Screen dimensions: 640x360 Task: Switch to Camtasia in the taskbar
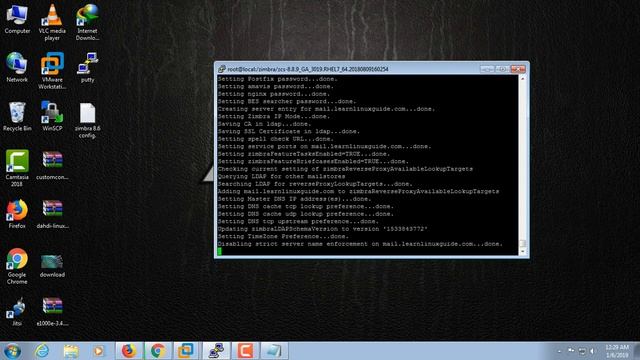[x=245, y=351]
